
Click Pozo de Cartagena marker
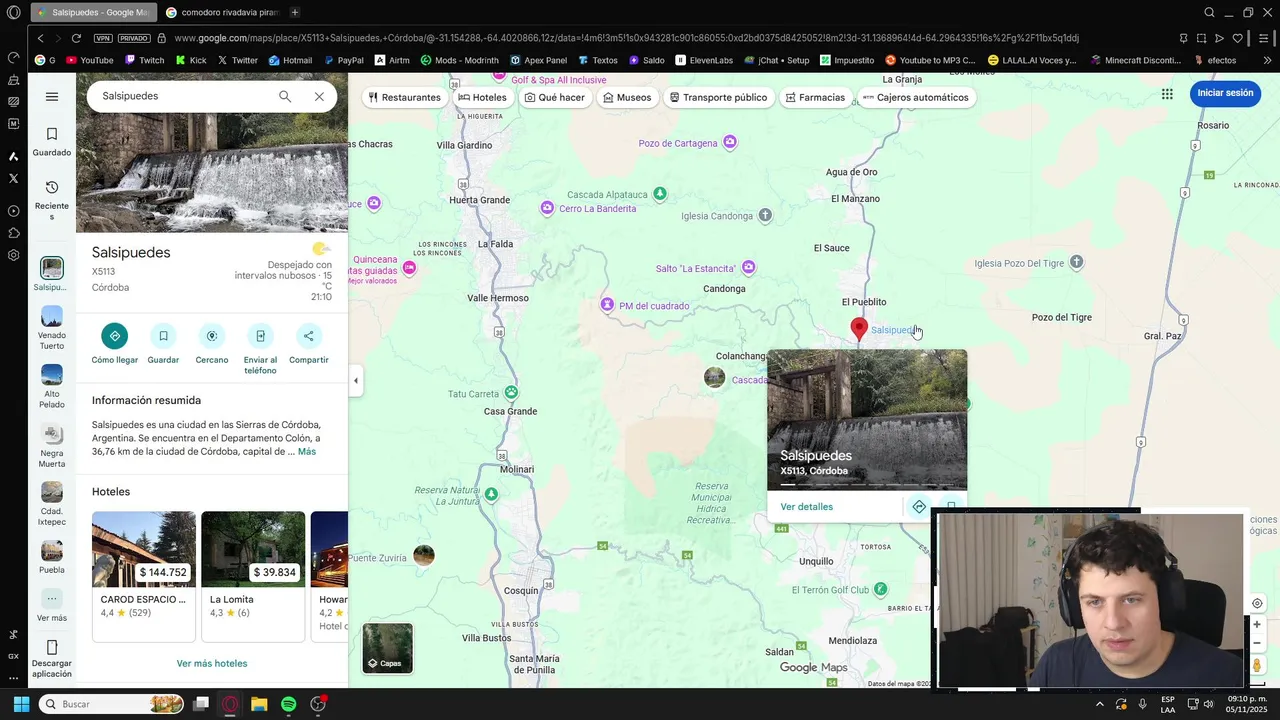pos(730,143)
